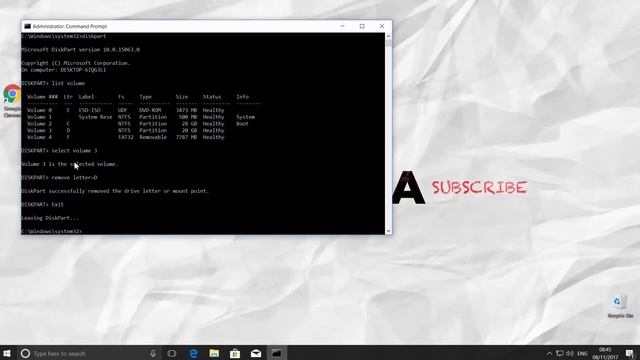Click the Cortana circle icon in taskbar
Viewport: 640px width, 360px height.
(25, 353)
